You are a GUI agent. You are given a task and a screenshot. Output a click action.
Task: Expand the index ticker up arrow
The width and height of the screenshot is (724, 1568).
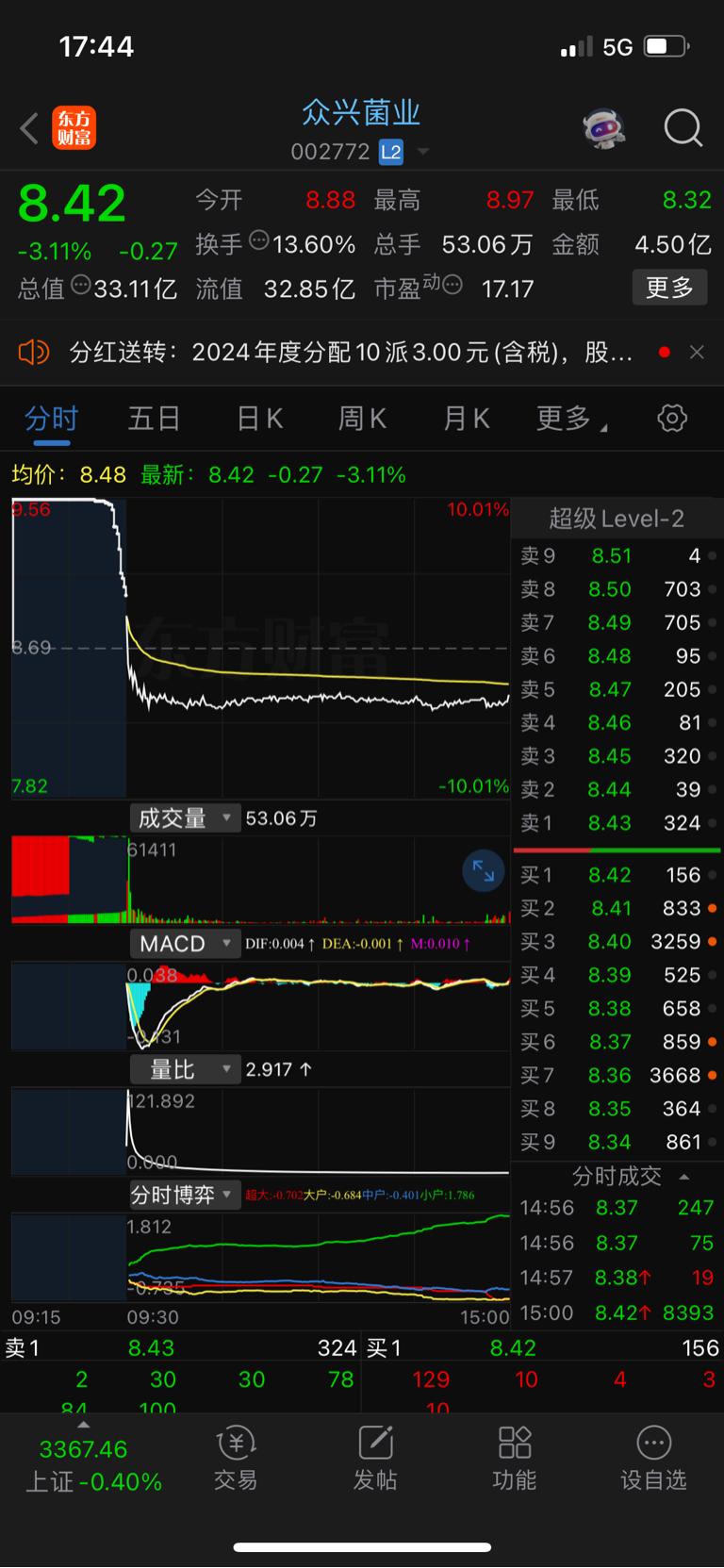coord(84,1426)
